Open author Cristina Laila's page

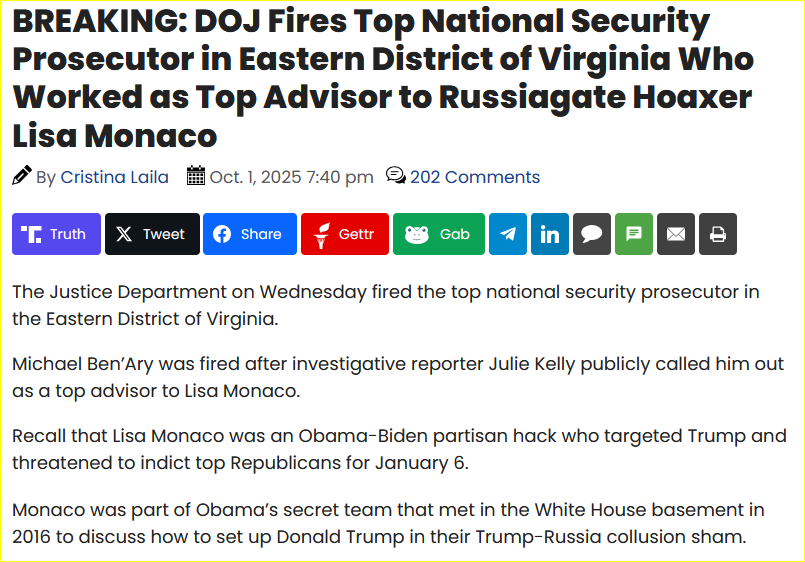tap(114, 177)
